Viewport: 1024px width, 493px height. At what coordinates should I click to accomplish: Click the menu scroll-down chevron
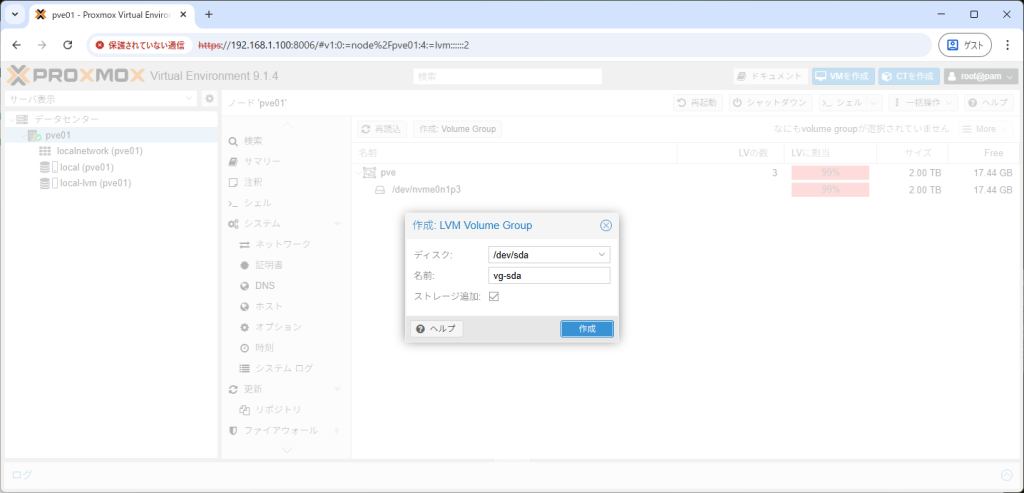287,449
